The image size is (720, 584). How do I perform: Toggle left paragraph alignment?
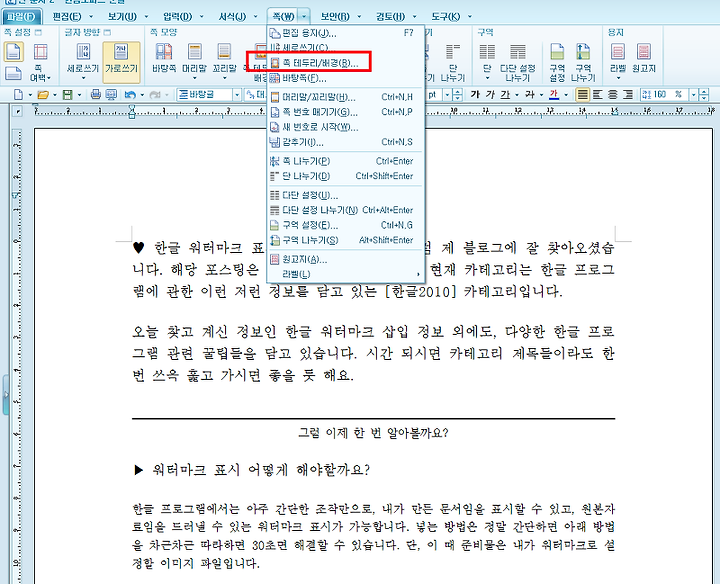(x=597, y=95)
